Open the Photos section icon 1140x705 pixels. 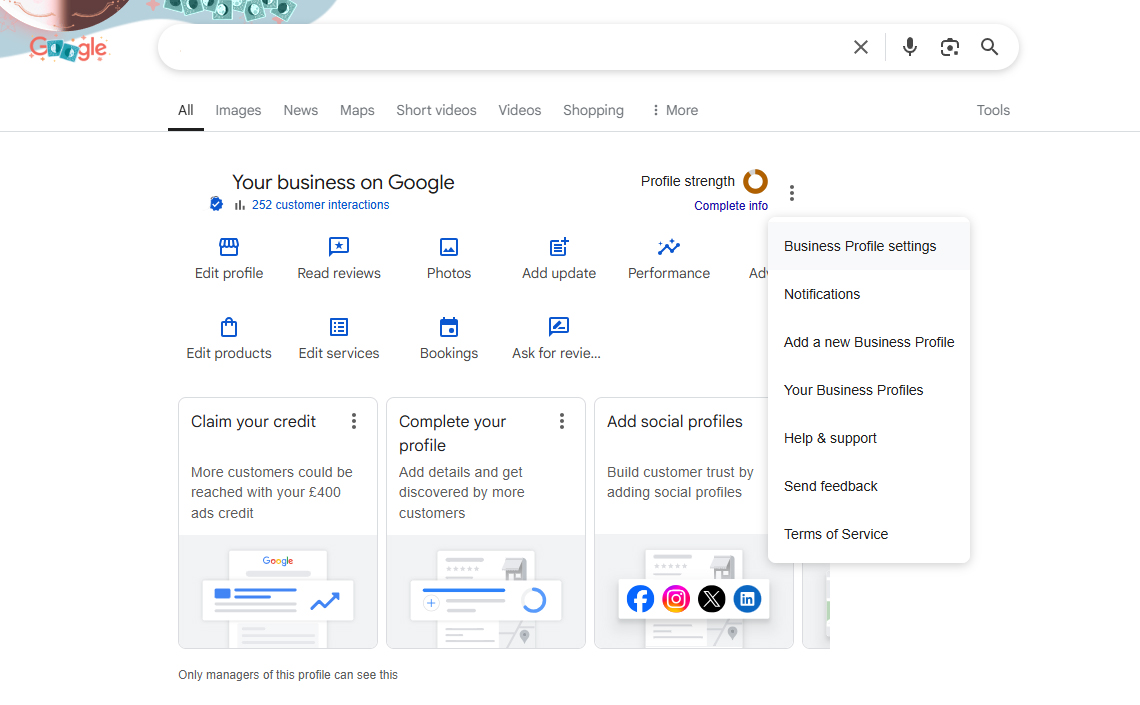(448, 246)
